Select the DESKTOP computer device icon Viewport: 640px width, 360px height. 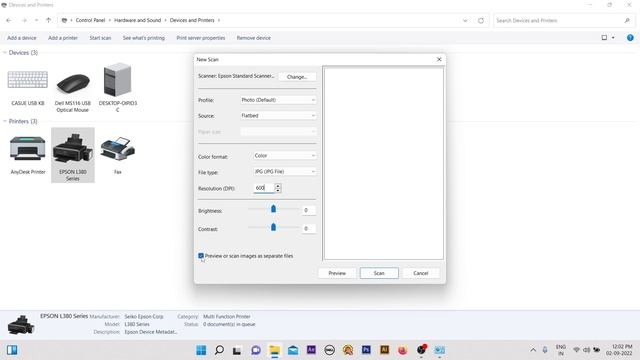tap(118, 88)
